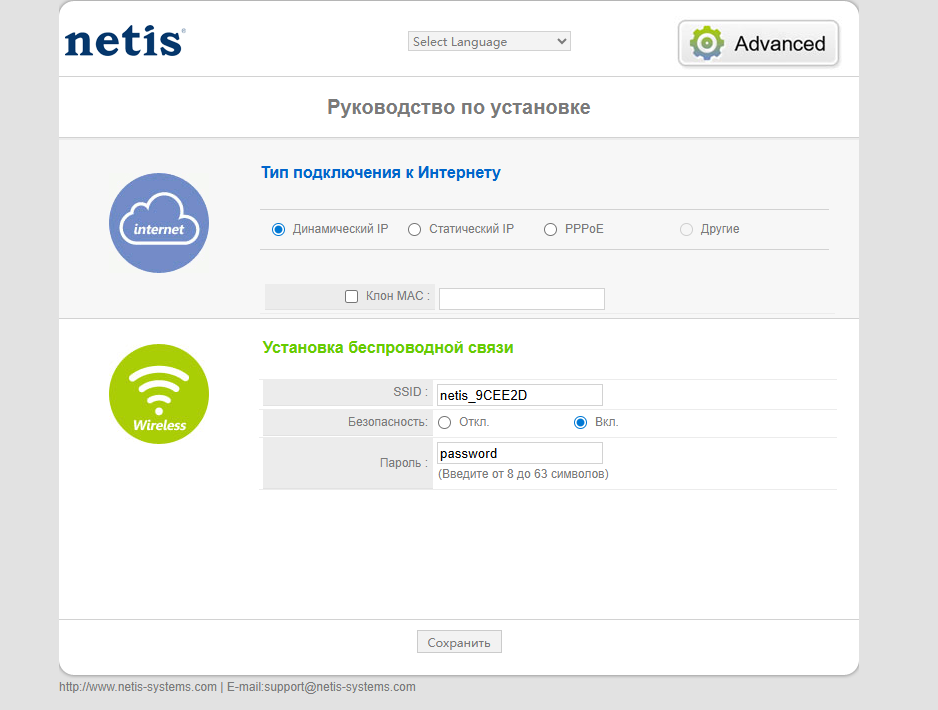The width and height of the screenshot is (938, 710).
Task: Click the Пароль password input field
Action: coord(519,453)
